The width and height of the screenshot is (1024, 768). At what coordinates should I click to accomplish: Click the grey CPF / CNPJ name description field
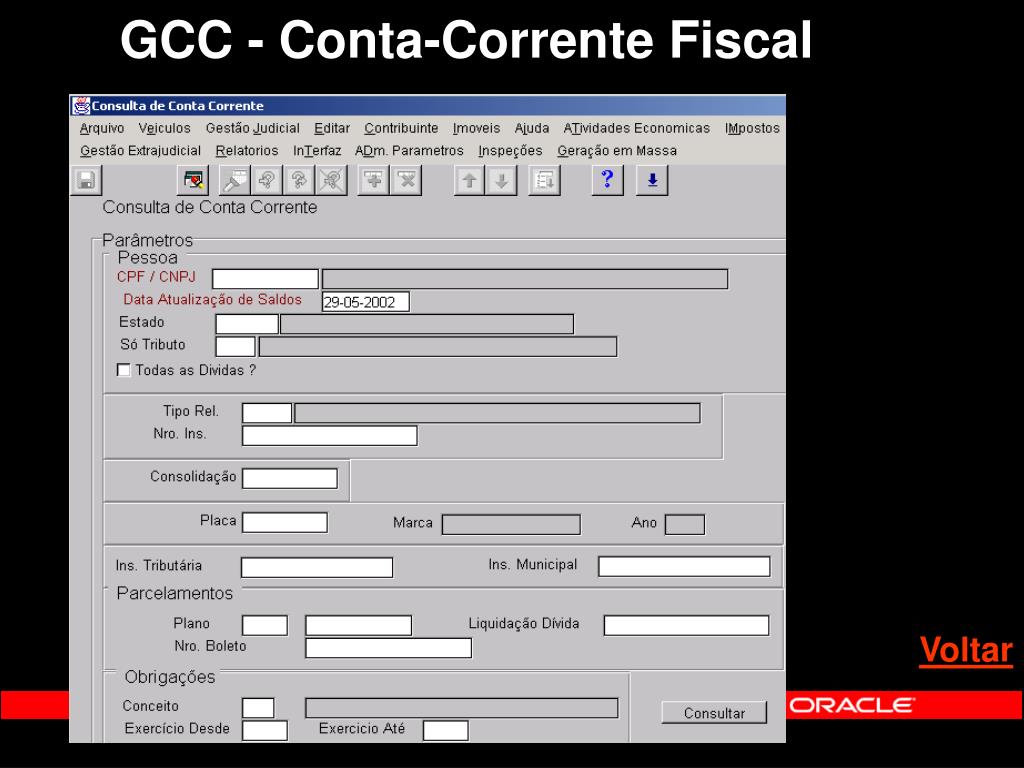point(525,279)
